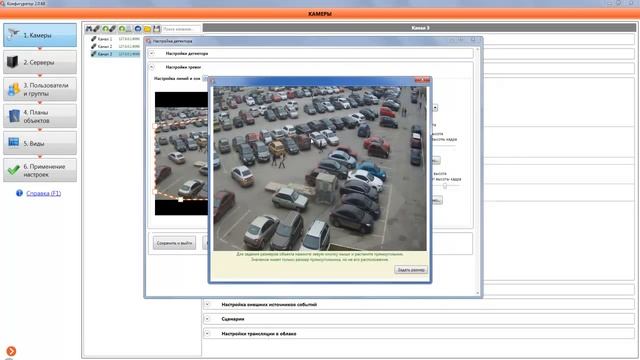The height and width of the screenshot is (360, 640).
Task: Close the object size popup window
Action: click(x=422, y=80)
